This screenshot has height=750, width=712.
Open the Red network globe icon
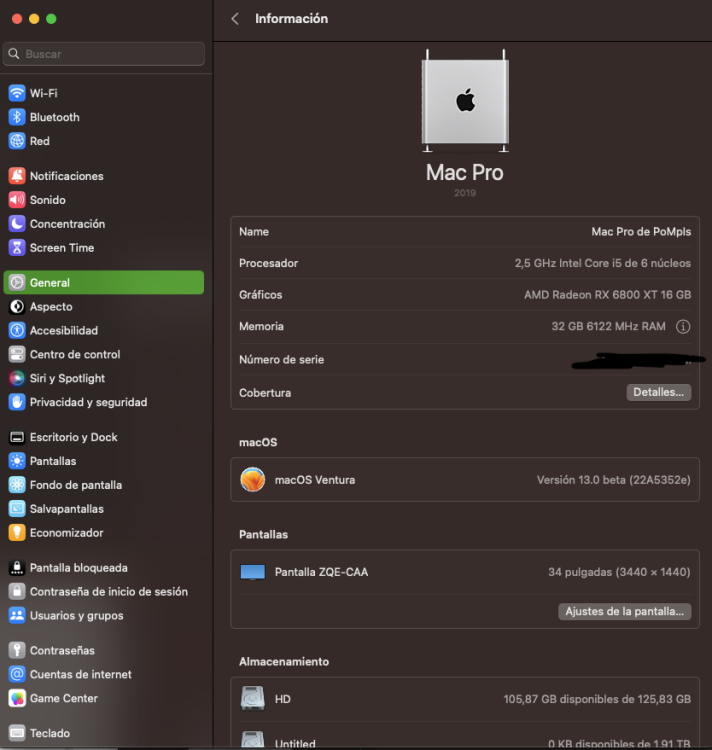pyautogui.click(x=17, y=141)
